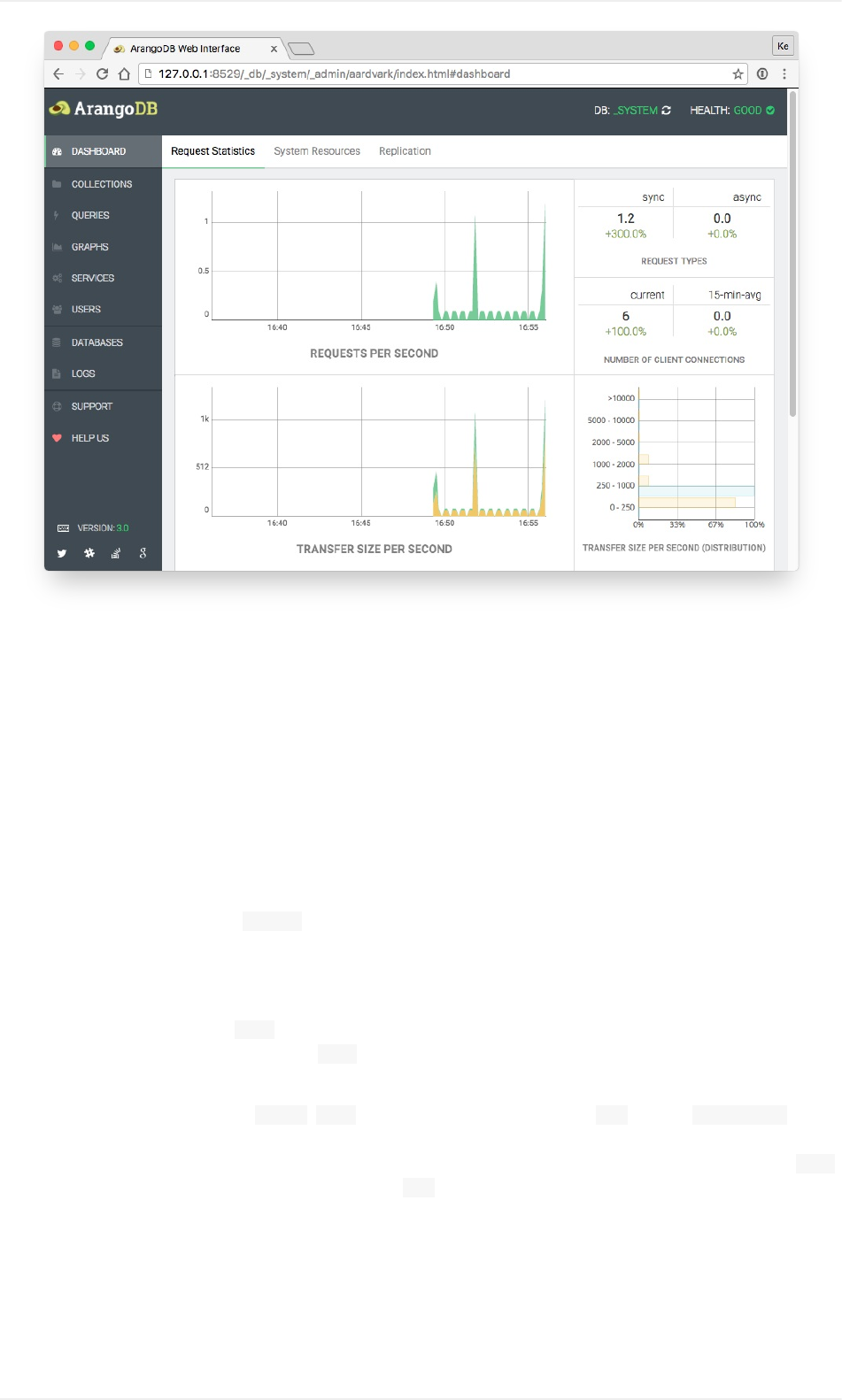Open a new browser tab
Viewport: 842px width, 1400px height.
(302, 49)
